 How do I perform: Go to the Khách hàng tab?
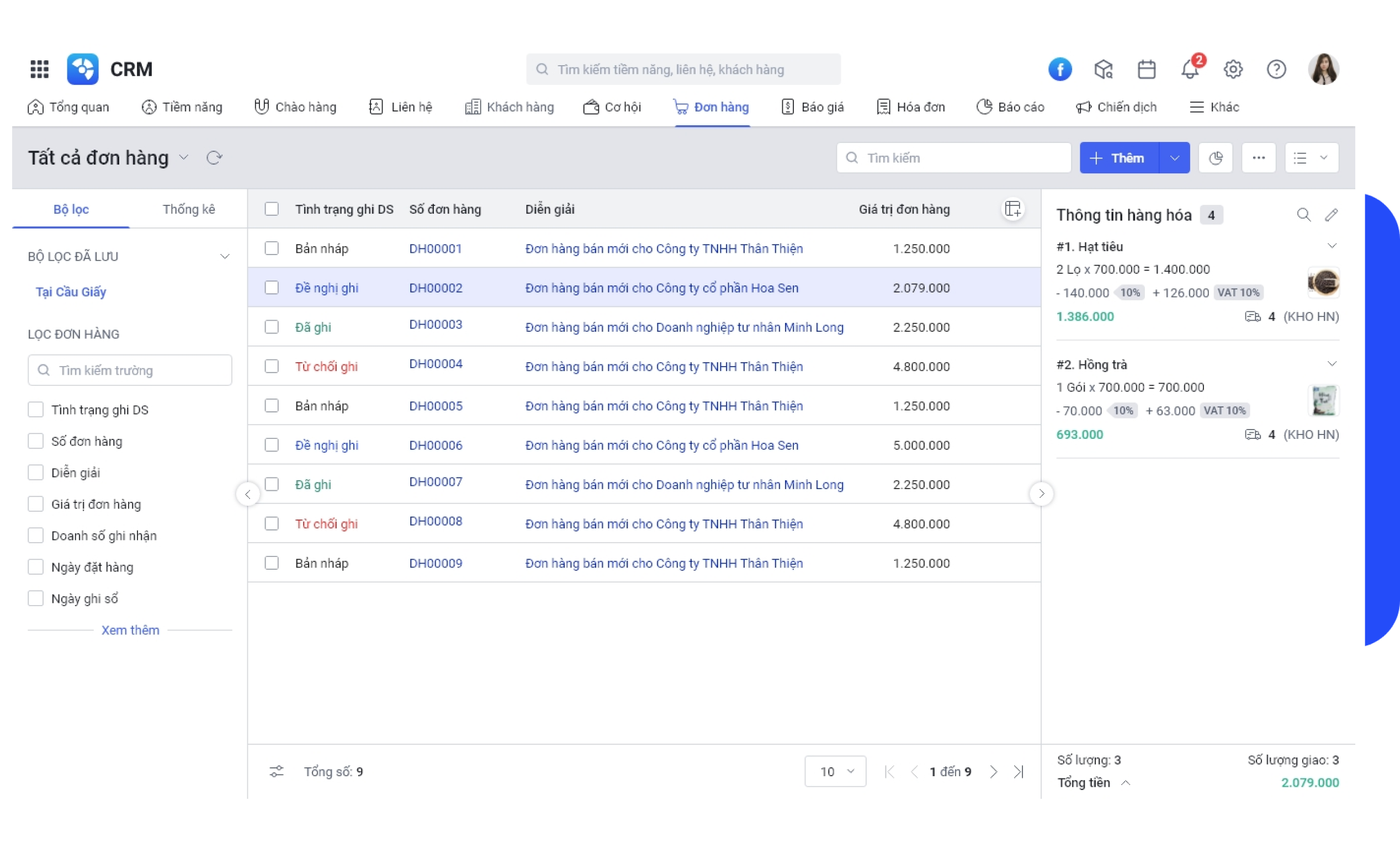click(x=509, y=107)
